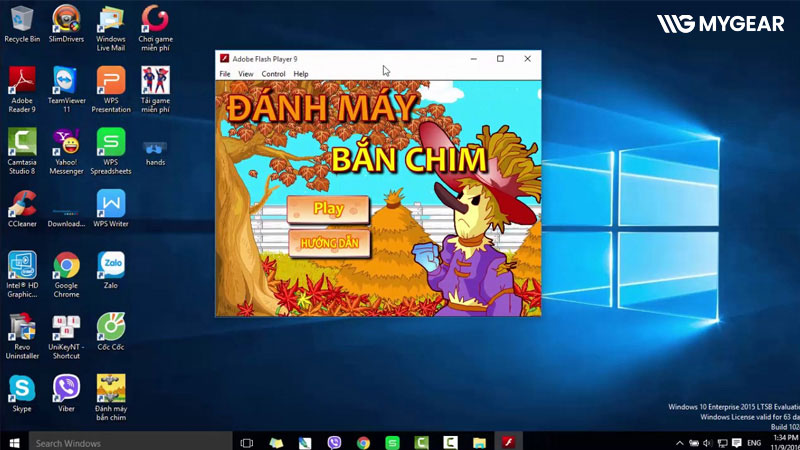
Task: Click the Play button in the game
Action: pyautogui.click(x=328, y=209)
